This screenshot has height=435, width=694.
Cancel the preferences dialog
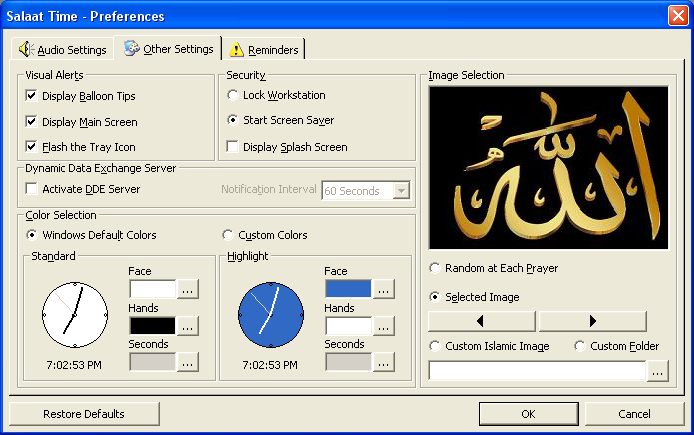pos(634,414)
